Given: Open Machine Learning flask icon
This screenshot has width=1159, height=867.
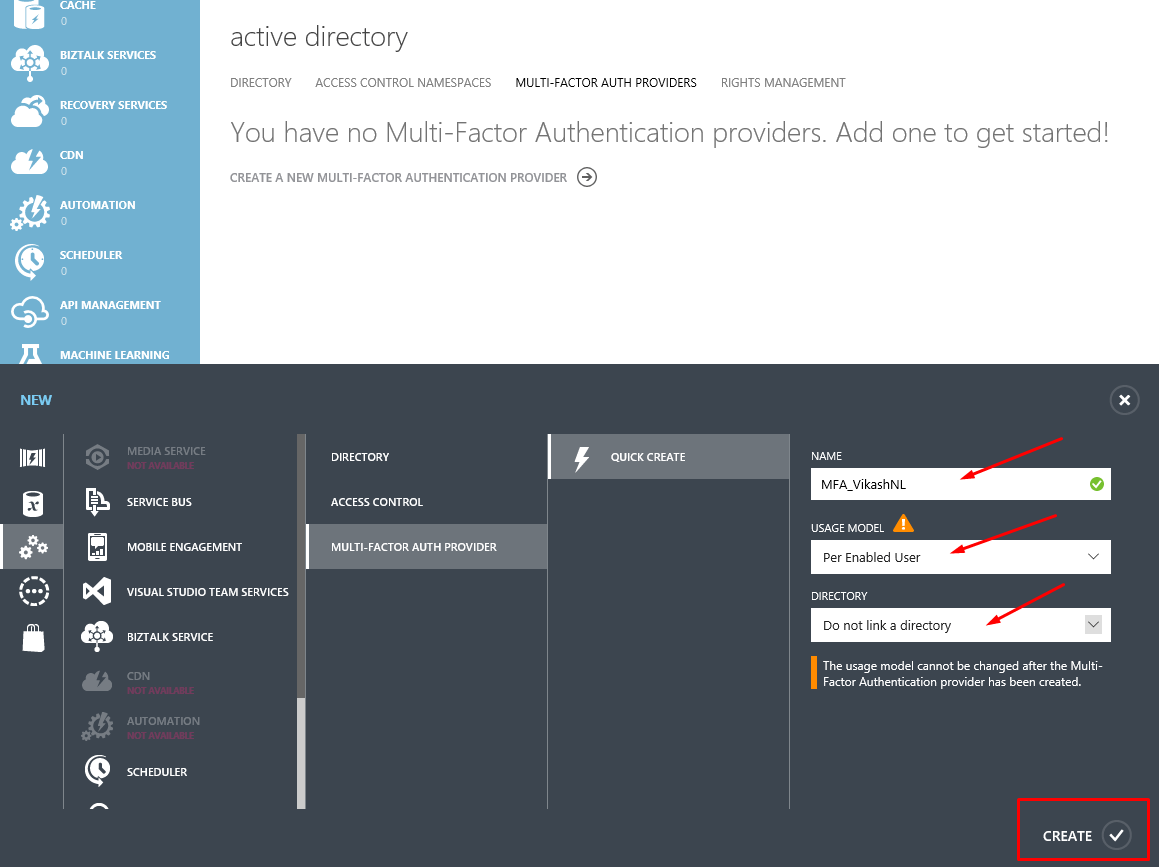Looking at the screenshot, I should pos(30,355).
